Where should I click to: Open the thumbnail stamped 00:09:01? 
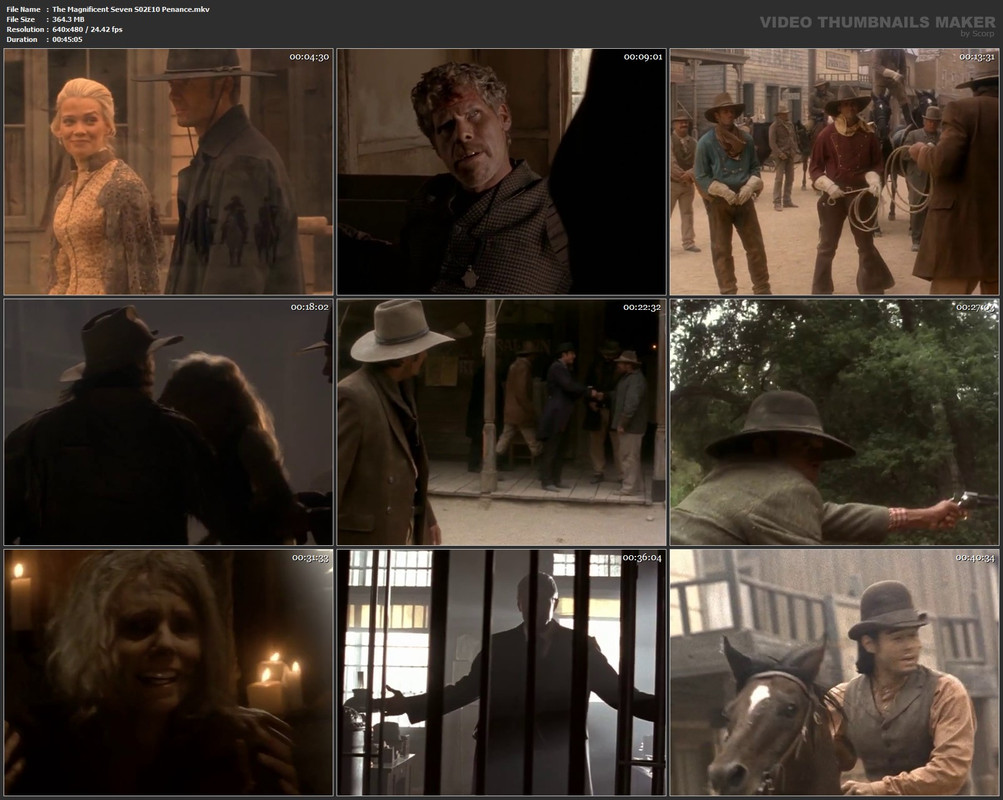pos(502,171)
